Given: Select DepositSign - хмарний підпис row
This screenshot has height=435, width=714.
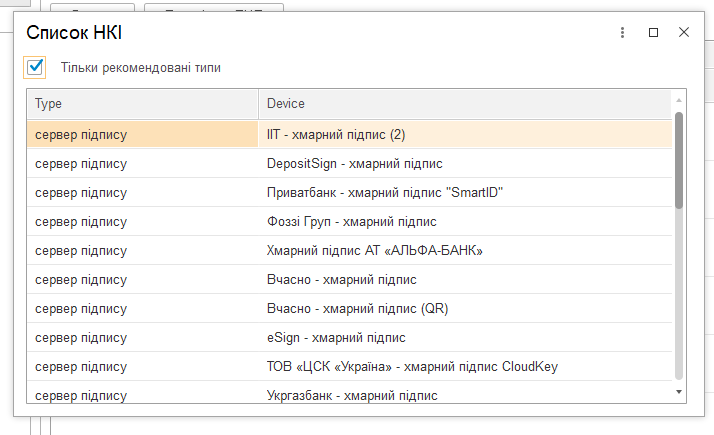Looking at the screenshot, I should click(349, 163).
